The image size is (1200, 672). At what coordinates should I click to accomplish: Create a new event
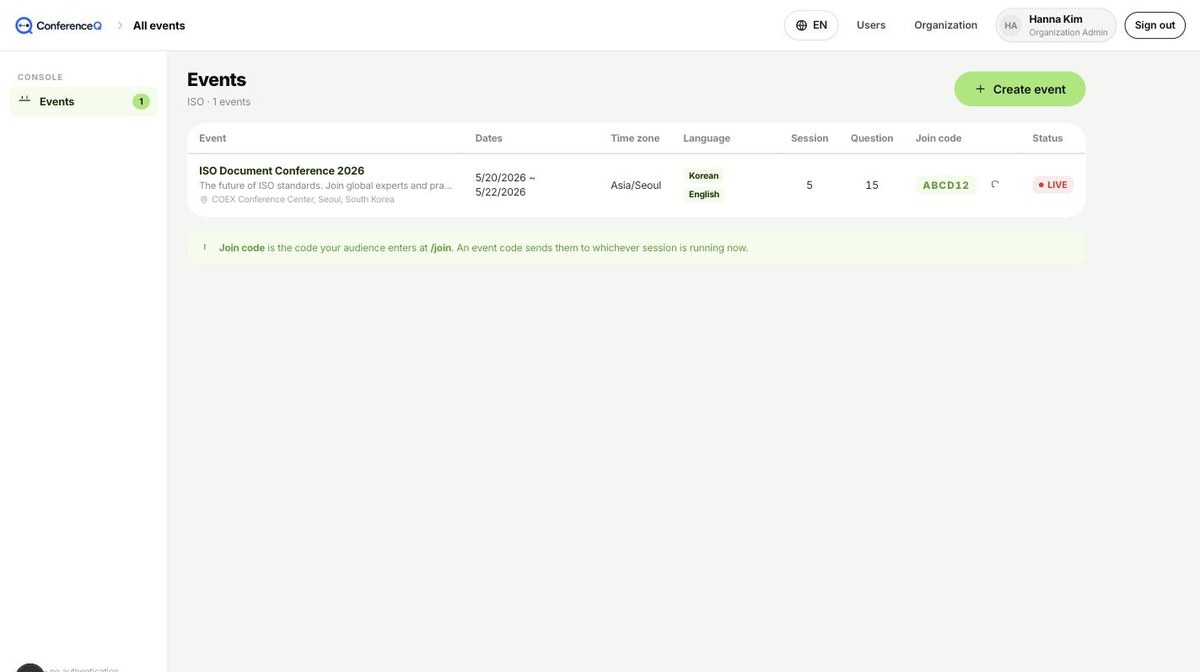(1019, 89)
